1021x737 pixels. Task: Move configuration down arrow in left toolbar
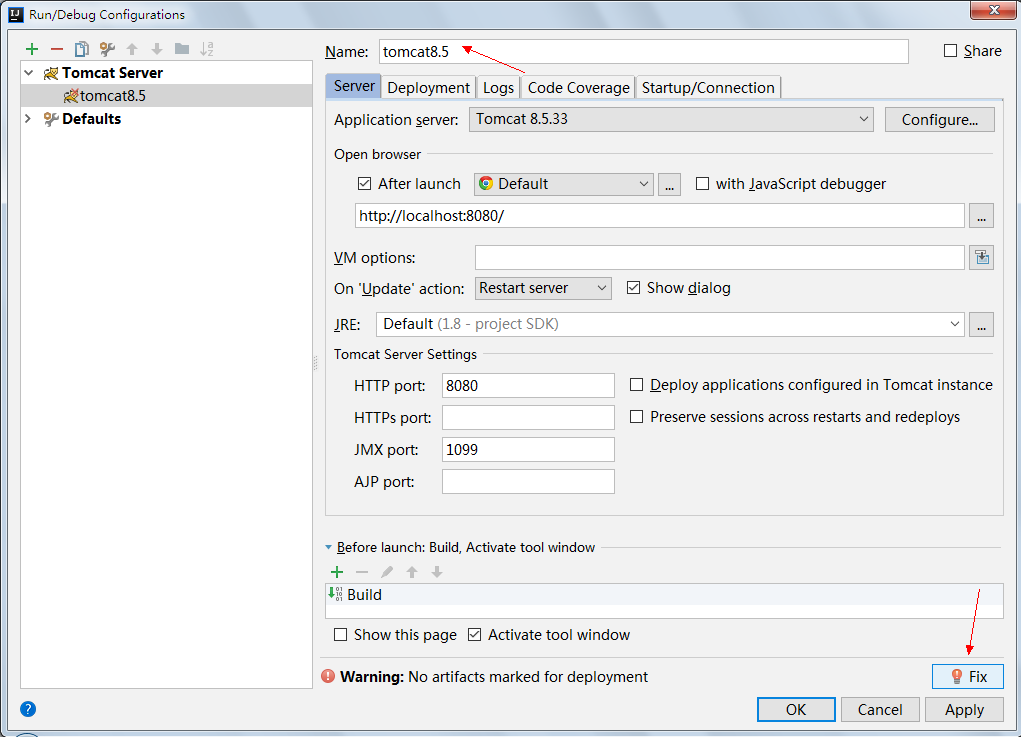coord(157,49)
